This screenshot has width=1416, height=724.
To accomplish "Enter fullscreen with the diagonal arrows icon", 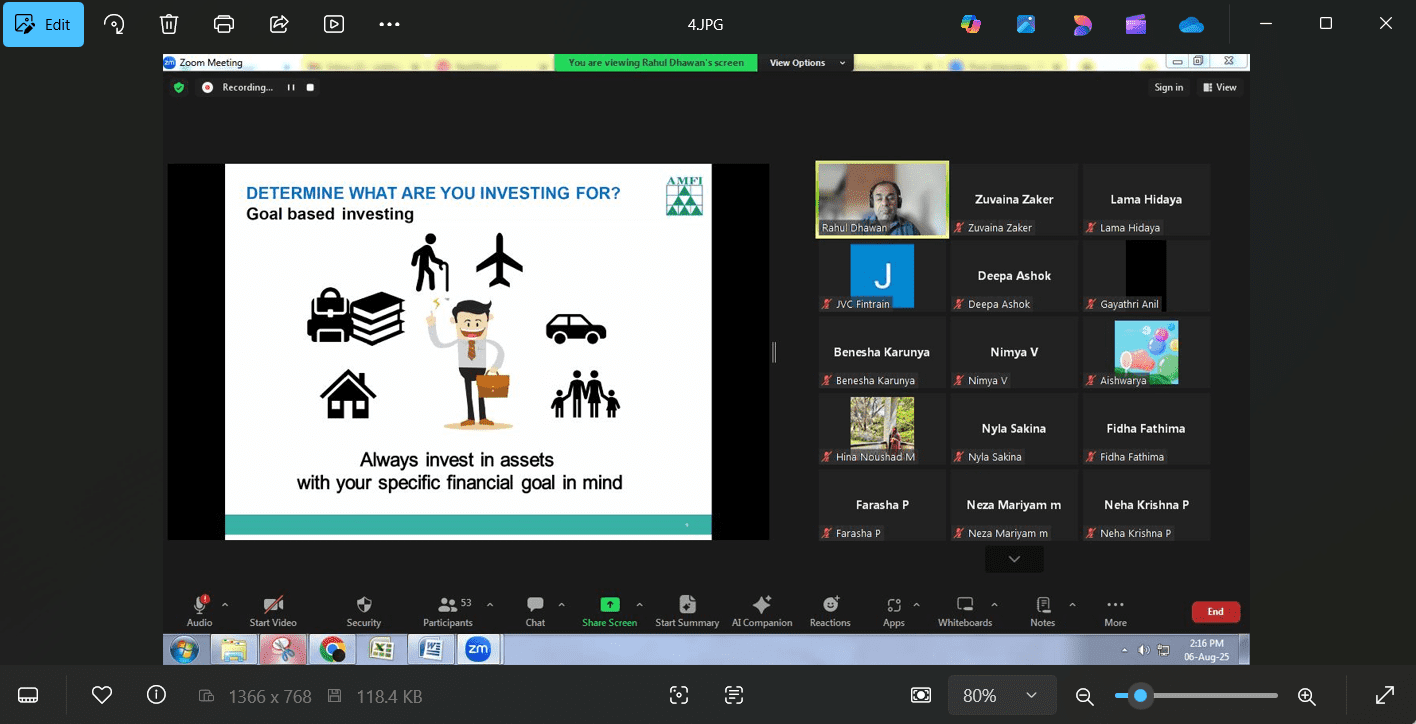I will tap(1385, 695).
